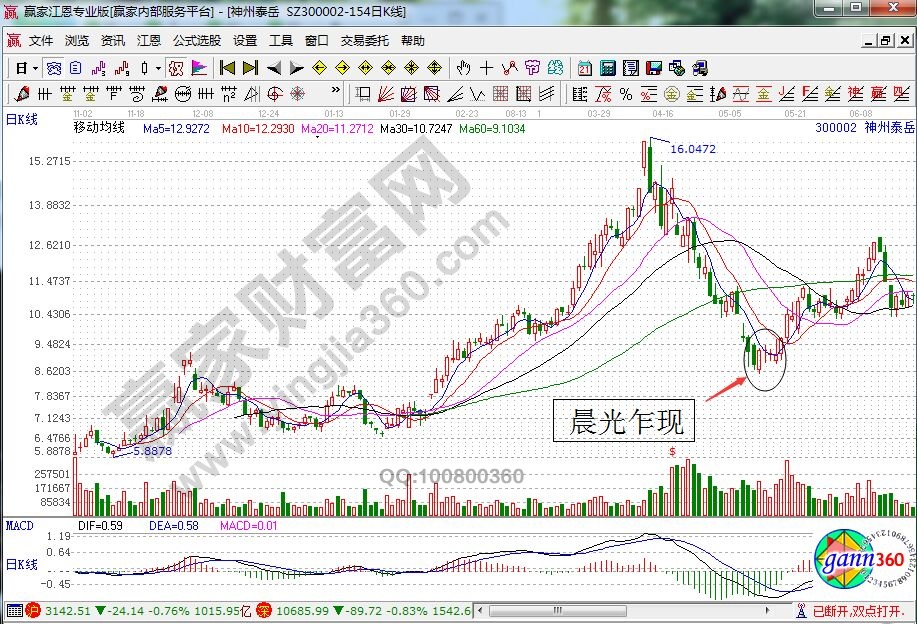917x624 pixels.
Task: Click the black play-right triangle icon
Action: [x=296, y=68]
